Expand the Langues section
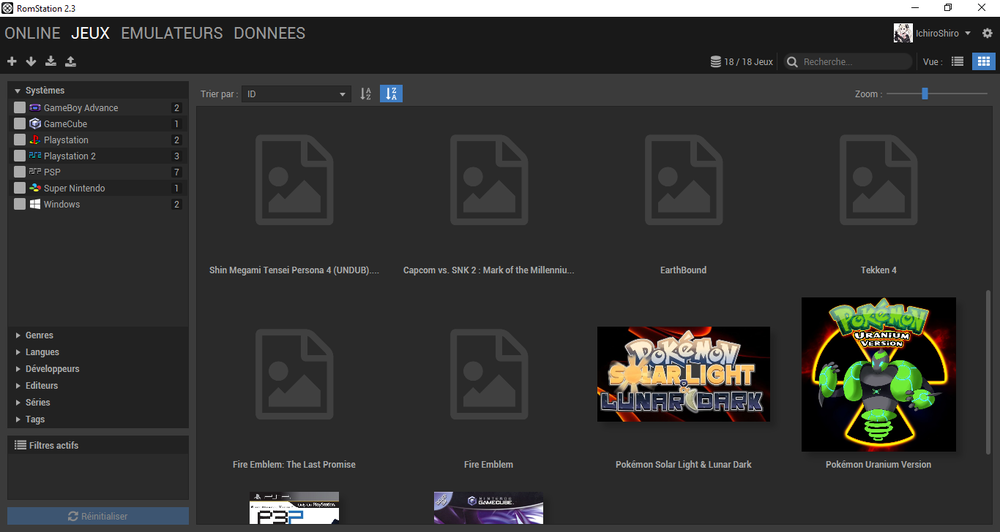 [x=18, y=352]
